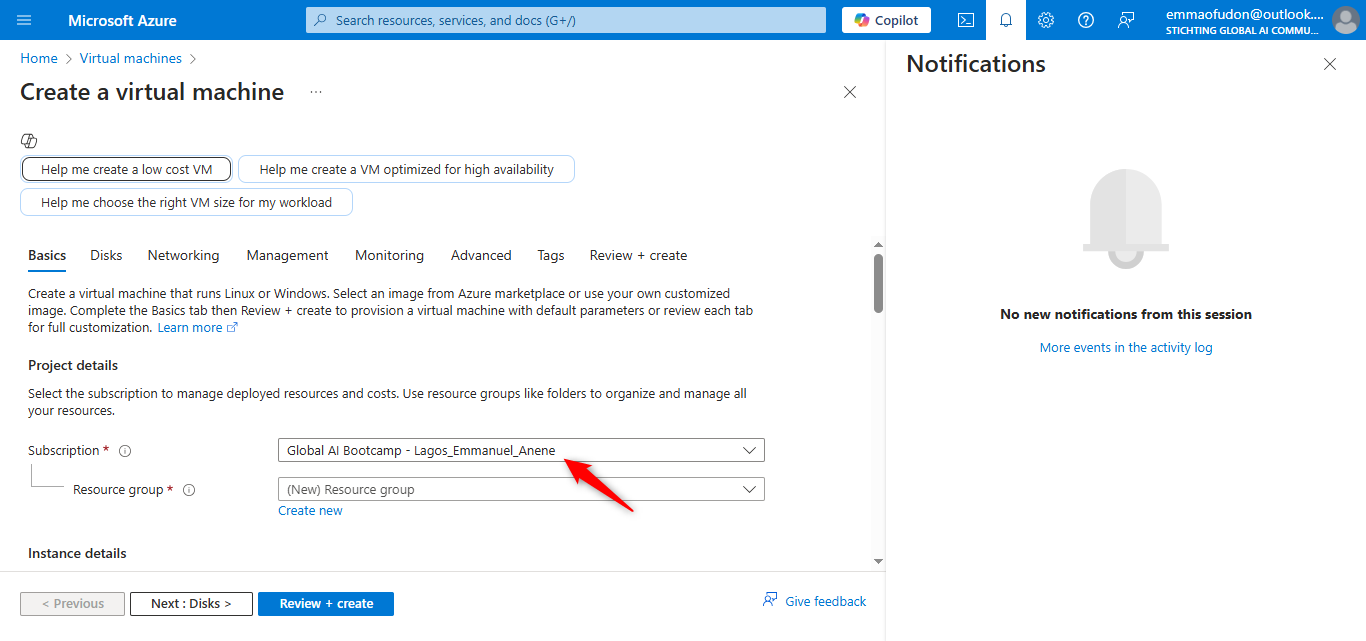Open the ellipsis more options beside title

(x=316, y=92)
